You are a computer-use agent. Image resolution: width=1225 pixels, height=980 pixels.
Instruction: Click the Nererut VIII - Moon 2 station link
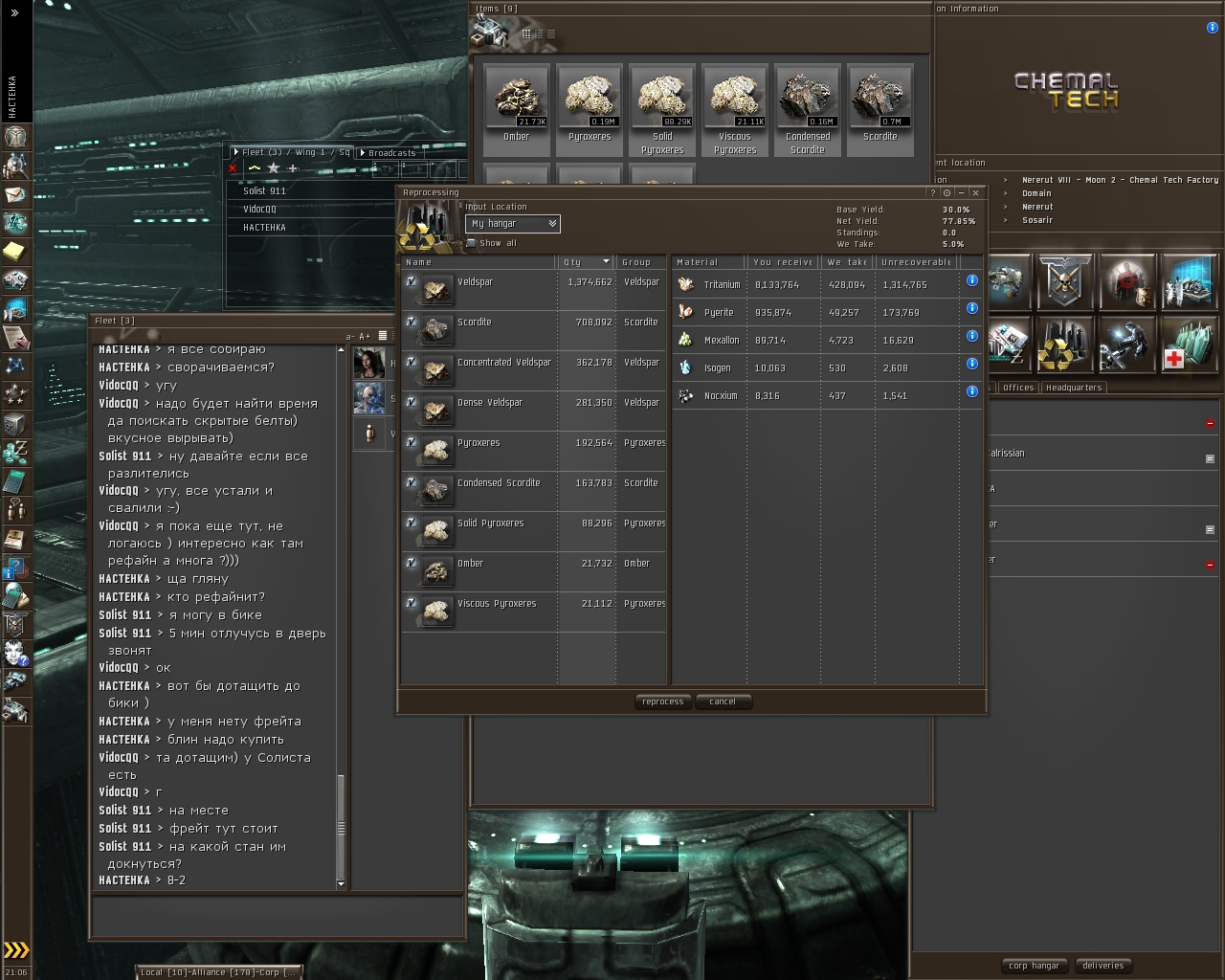pos(1121,180)
